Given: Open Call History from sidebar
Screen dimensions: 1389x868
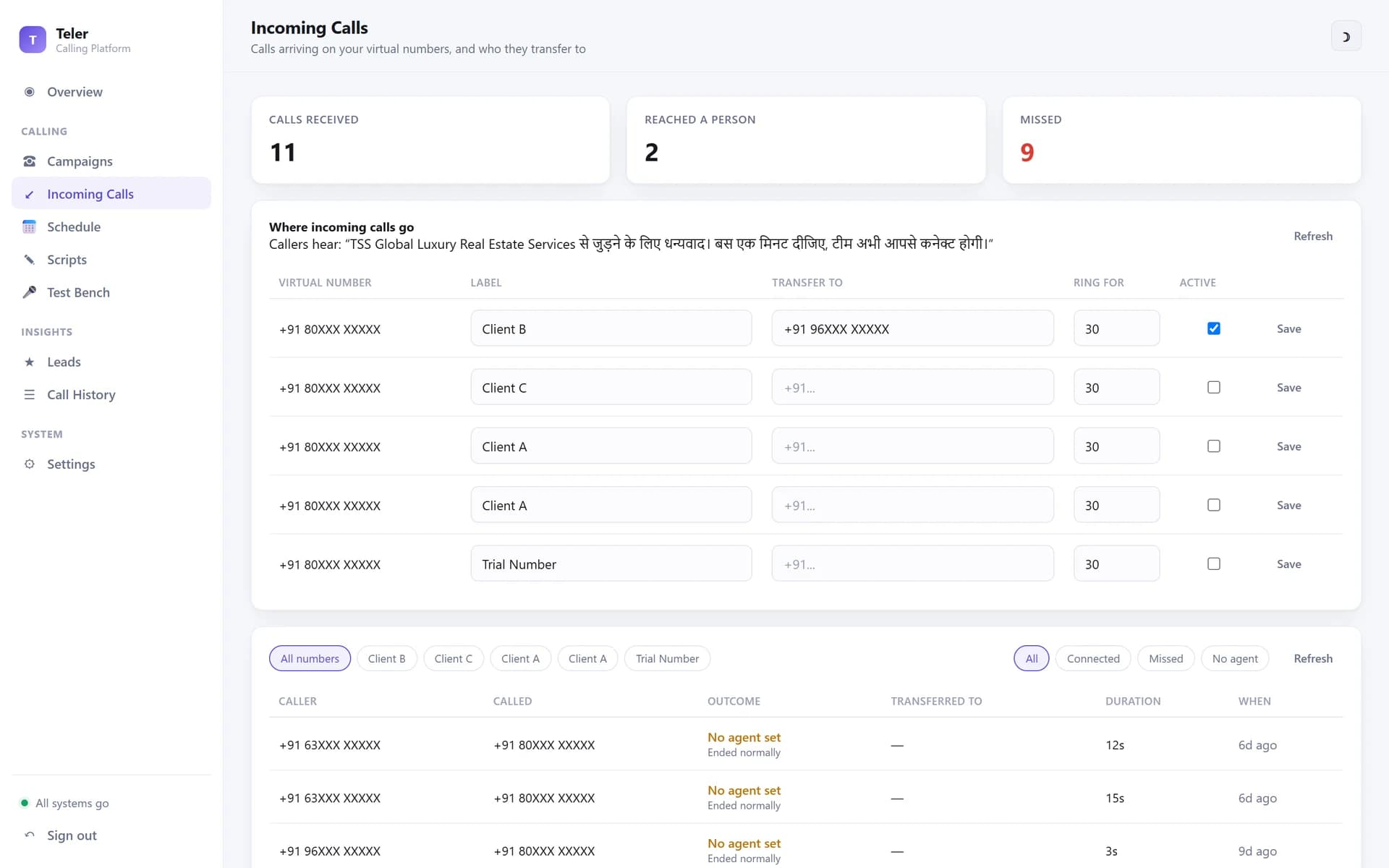Looking at the screenshot, I should point(111,395).
